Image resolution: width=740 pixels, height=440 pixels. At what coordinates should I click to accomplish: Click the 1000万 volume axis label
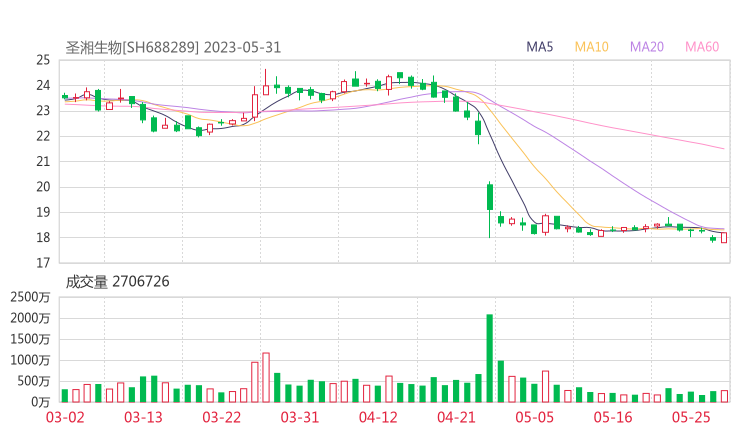[30, 360]
